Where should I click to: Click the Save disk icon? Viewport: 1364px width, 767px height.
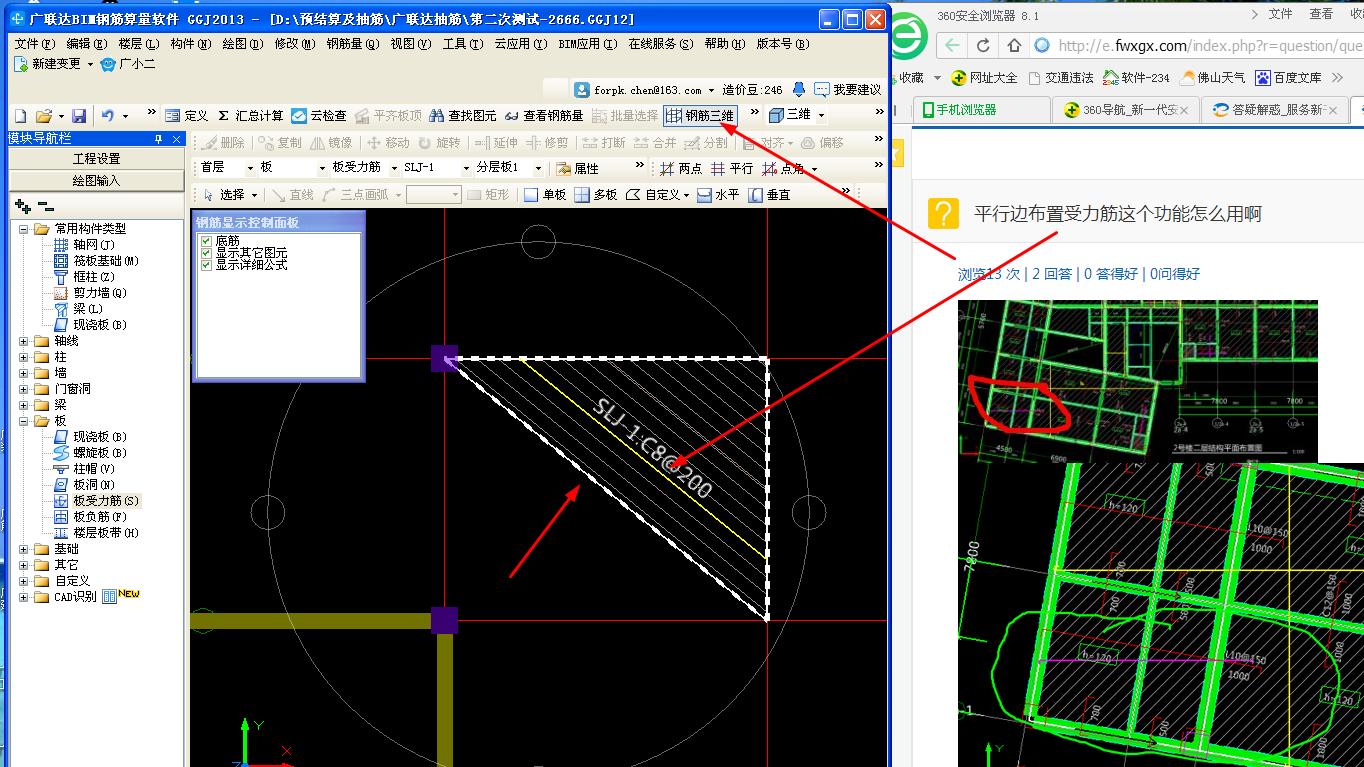click(79, 116)
